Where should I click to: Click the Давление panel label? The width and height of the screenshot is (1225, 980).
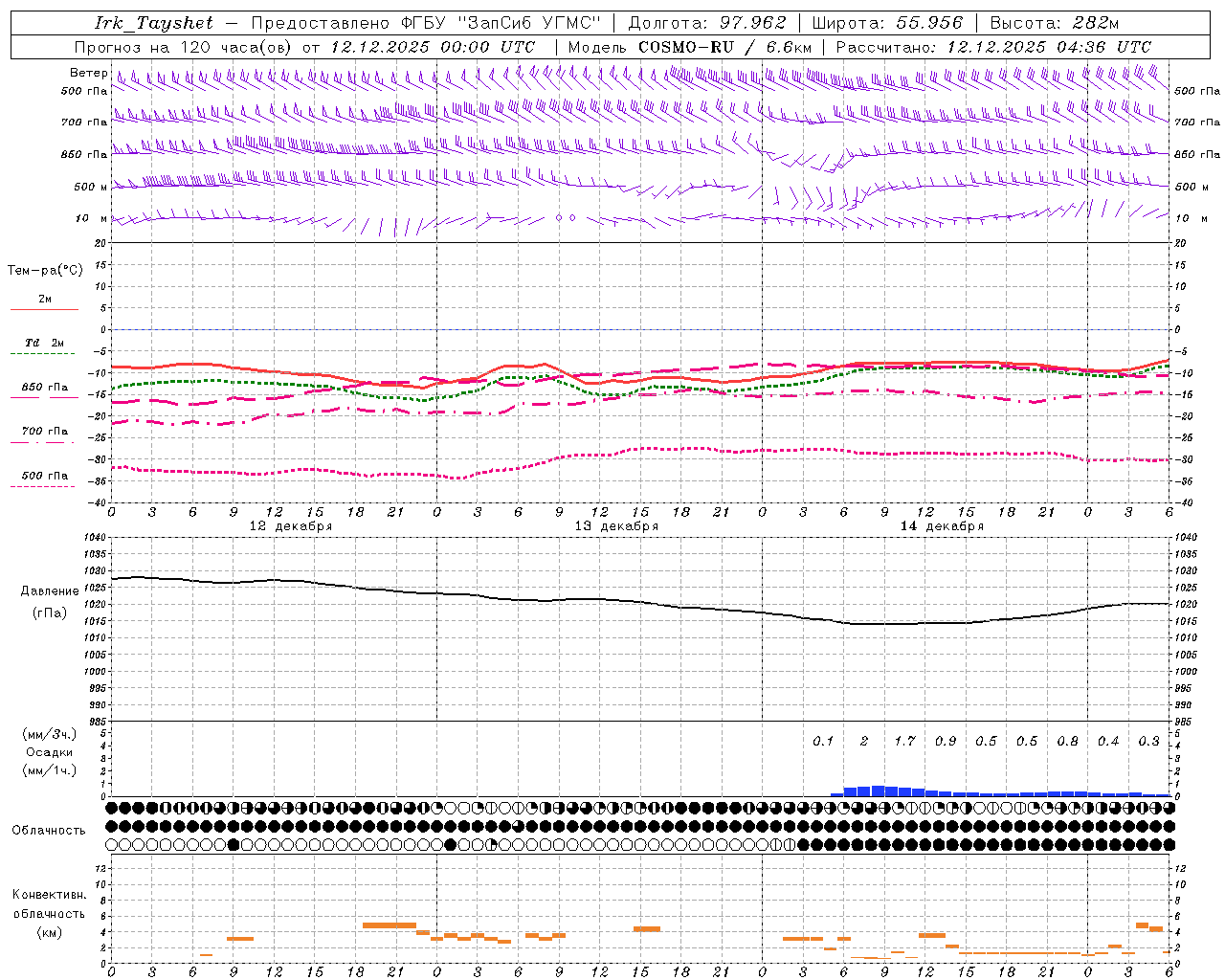click(50, 591)
